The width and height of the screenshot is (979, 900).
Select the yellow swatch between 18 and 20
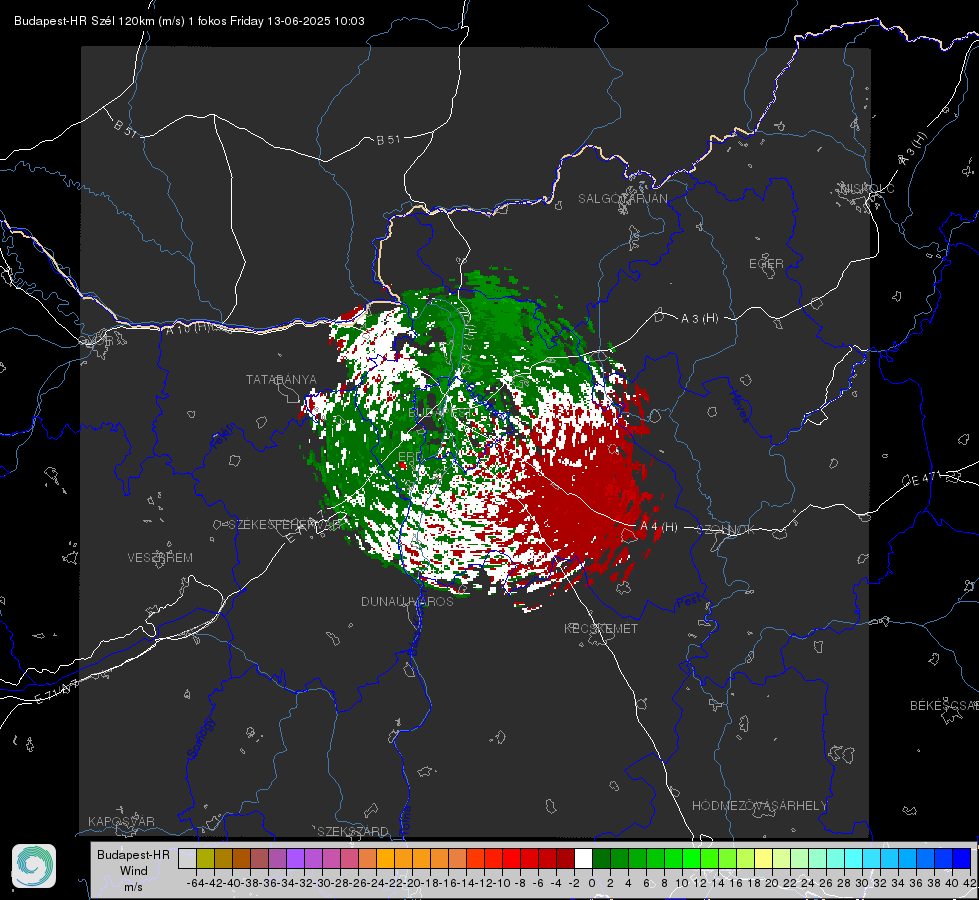pyautogui.click(x=763, y=858)
